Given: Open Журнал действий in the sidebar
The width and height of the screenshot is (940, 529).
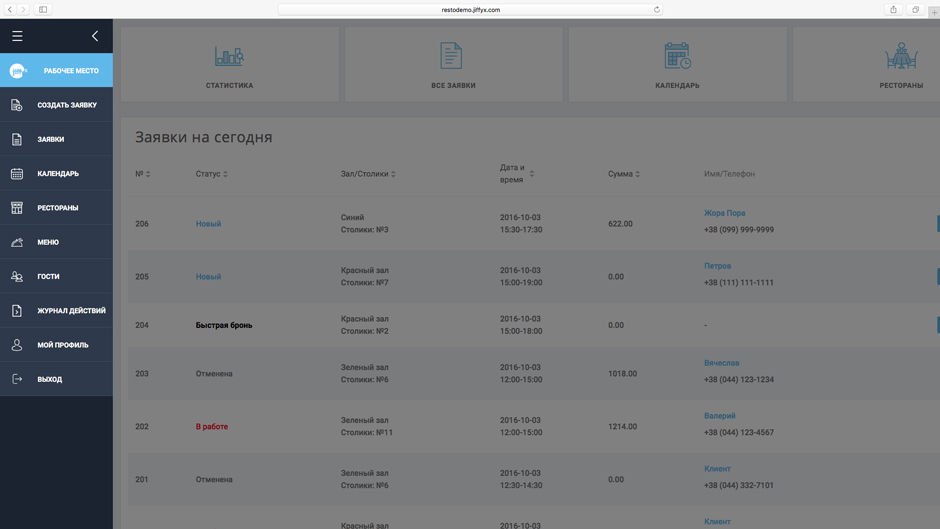Looking at the screenshot, I should [70, 311].
